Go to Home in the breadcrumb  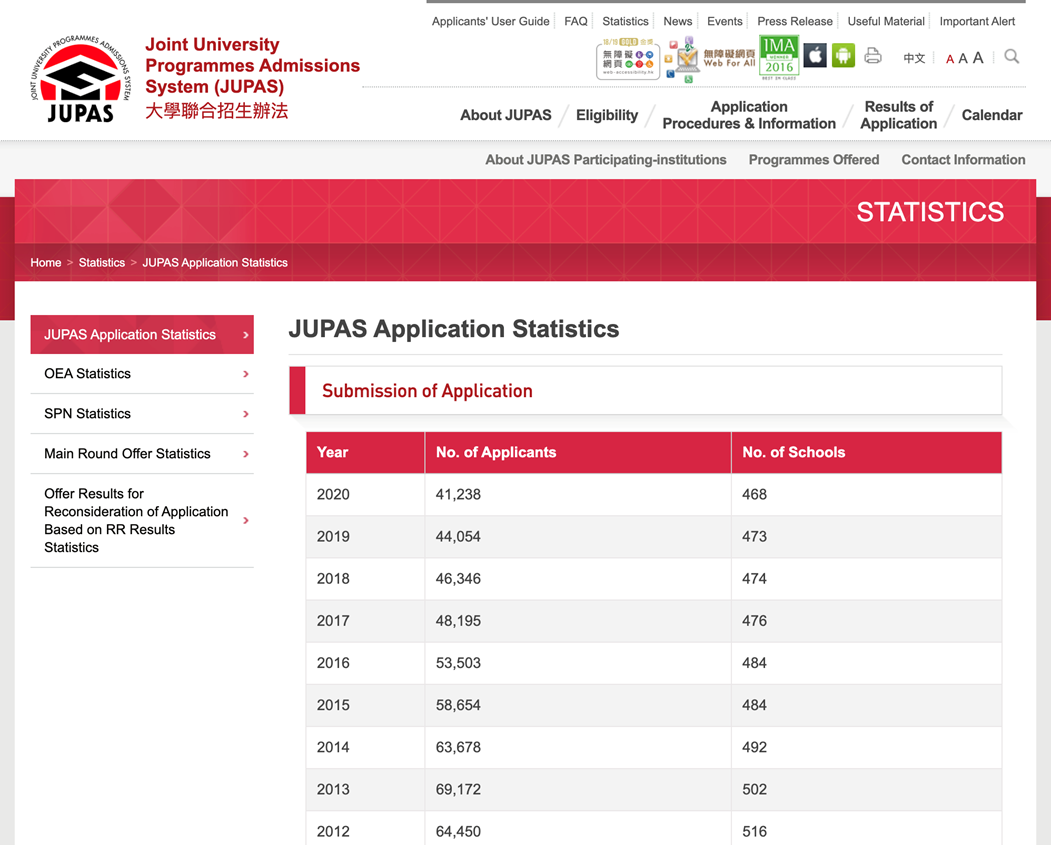[46, 263]
